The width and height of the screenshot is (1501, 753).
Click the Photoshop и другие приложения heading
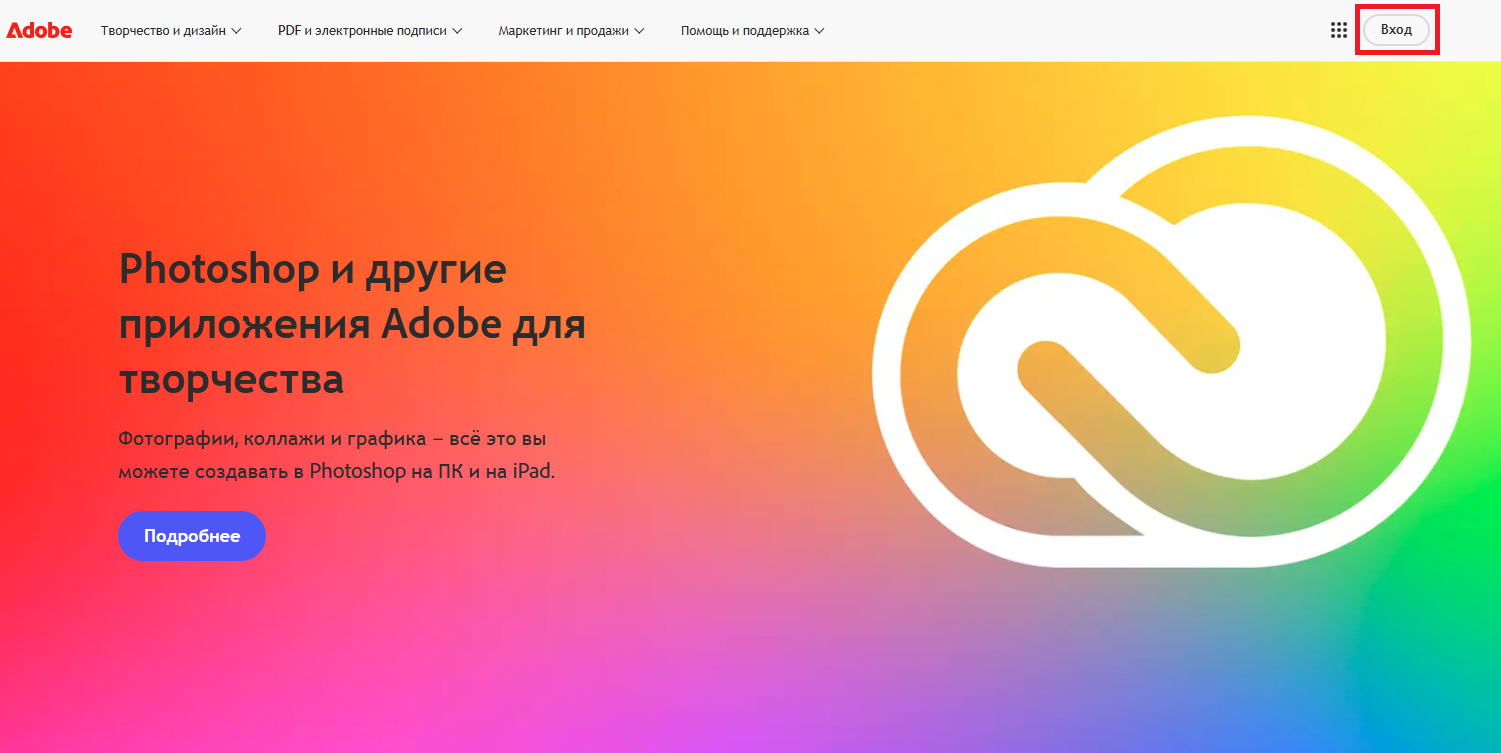coord(352,324)
